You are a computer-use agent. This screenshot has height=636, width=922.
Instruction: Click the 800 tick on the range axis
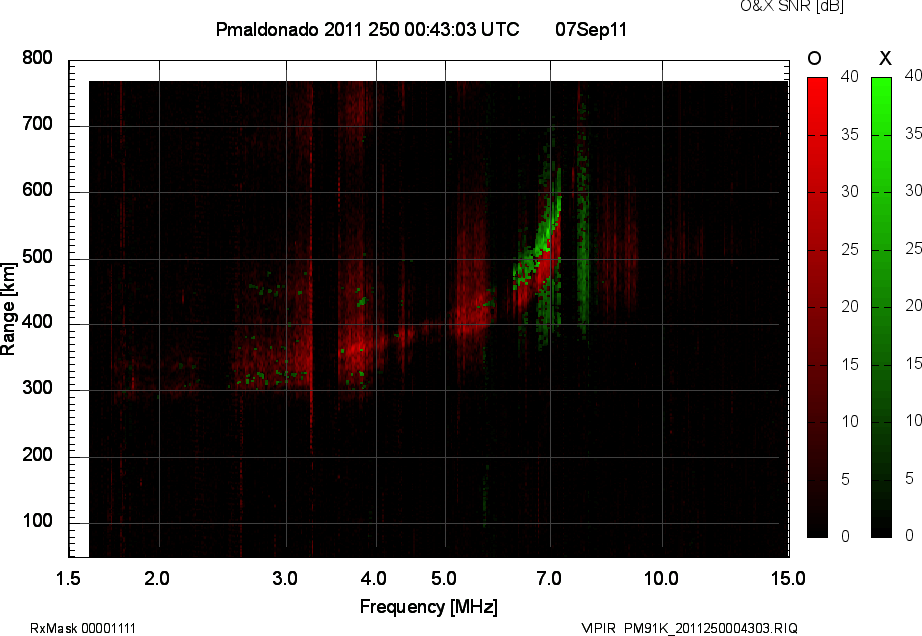point(37,58)
